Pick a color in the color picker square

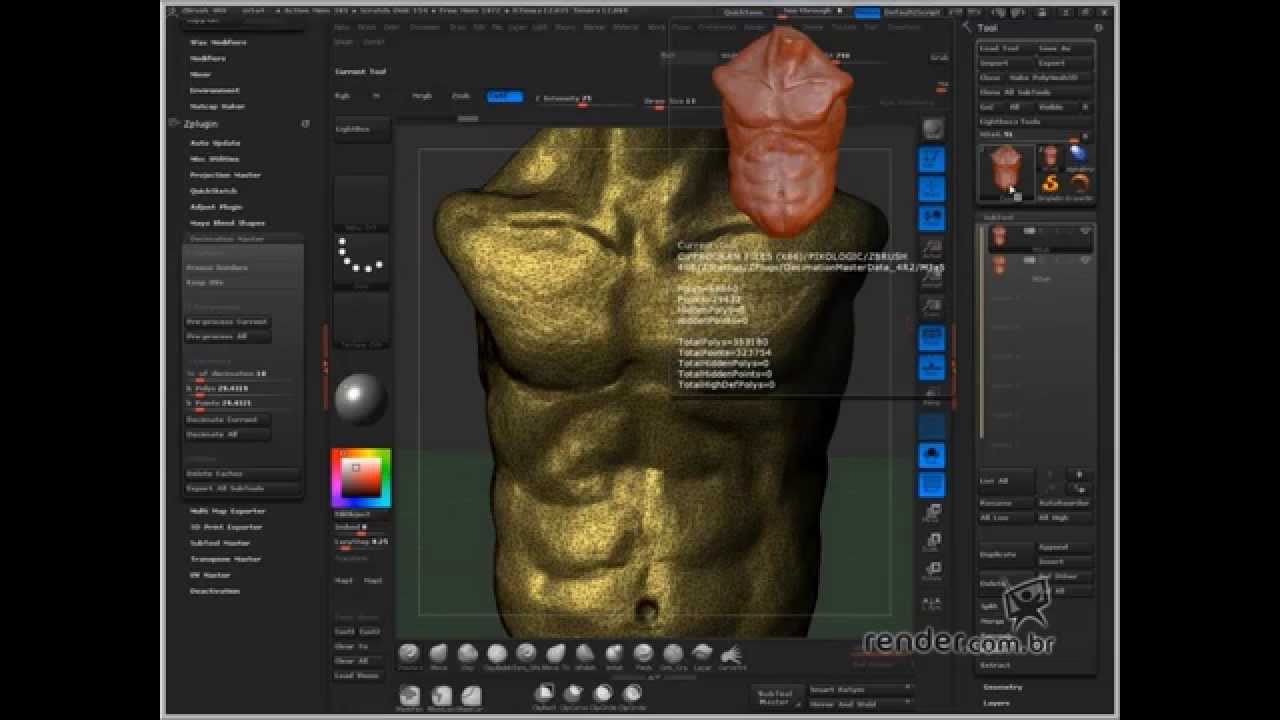pyautogui.click(x=361, y=479)
